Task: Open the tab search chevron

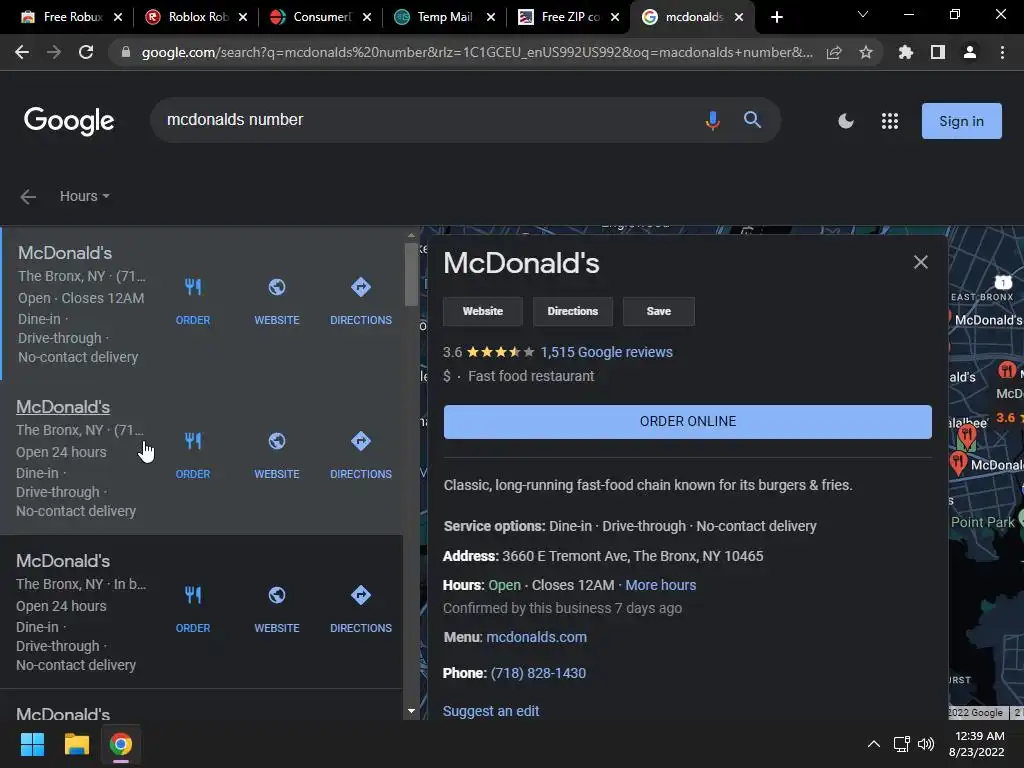Action: point(863,14)
